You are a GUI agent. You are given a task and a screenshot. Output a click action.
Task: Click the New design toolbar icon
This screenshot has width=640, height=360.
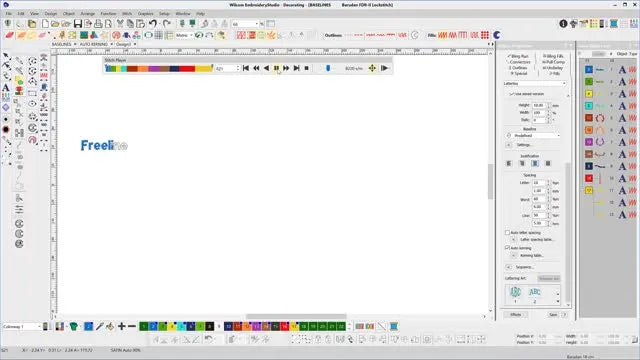[x=45, y=24]
